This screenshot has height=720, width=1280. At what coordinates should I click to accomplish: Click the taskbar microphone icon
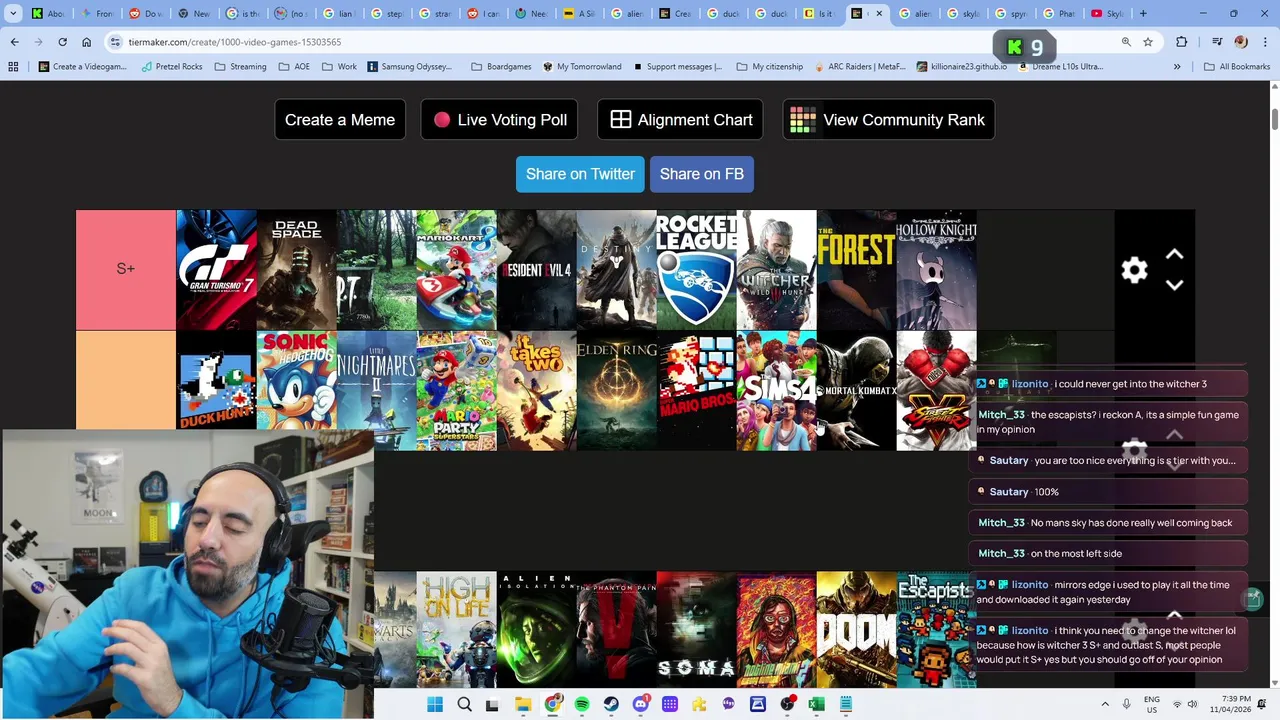(x=1127, y=705)
